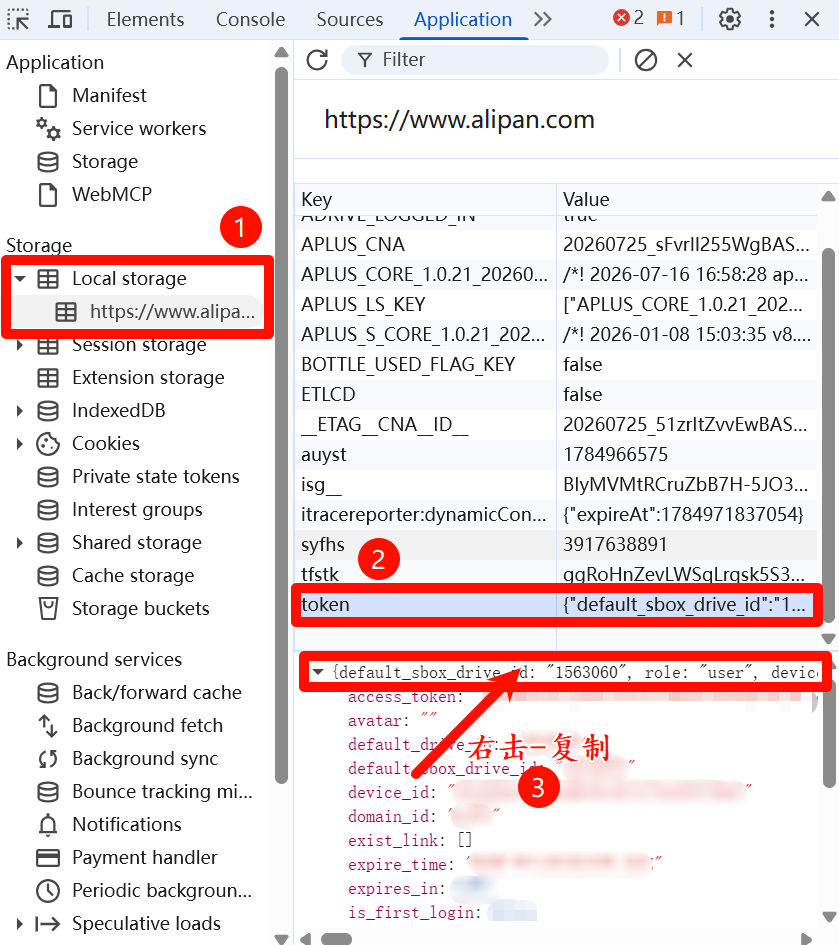Click the red error count badge
This screenshot has width=839, height=945.
point(628,18)
